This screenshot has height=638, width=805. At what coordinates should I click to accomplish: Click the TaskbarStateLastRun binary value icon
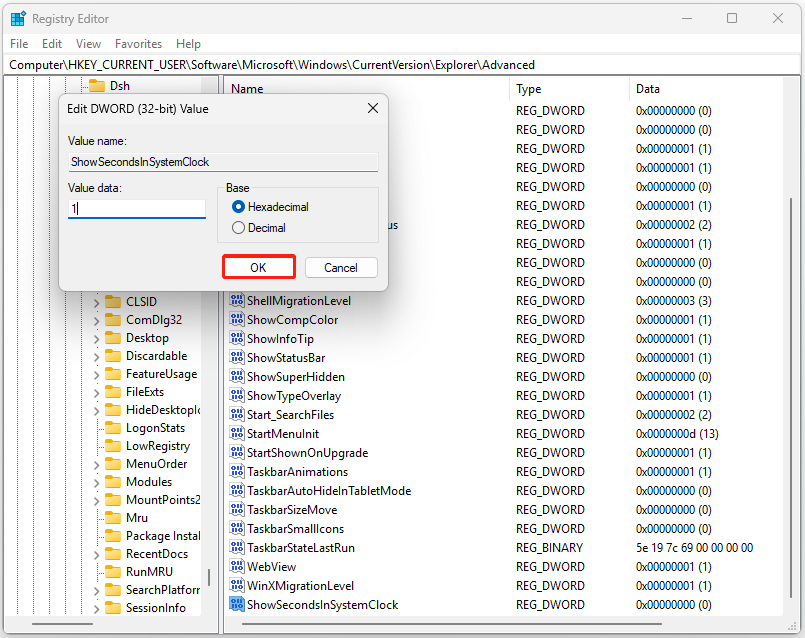tap(237, 548)
